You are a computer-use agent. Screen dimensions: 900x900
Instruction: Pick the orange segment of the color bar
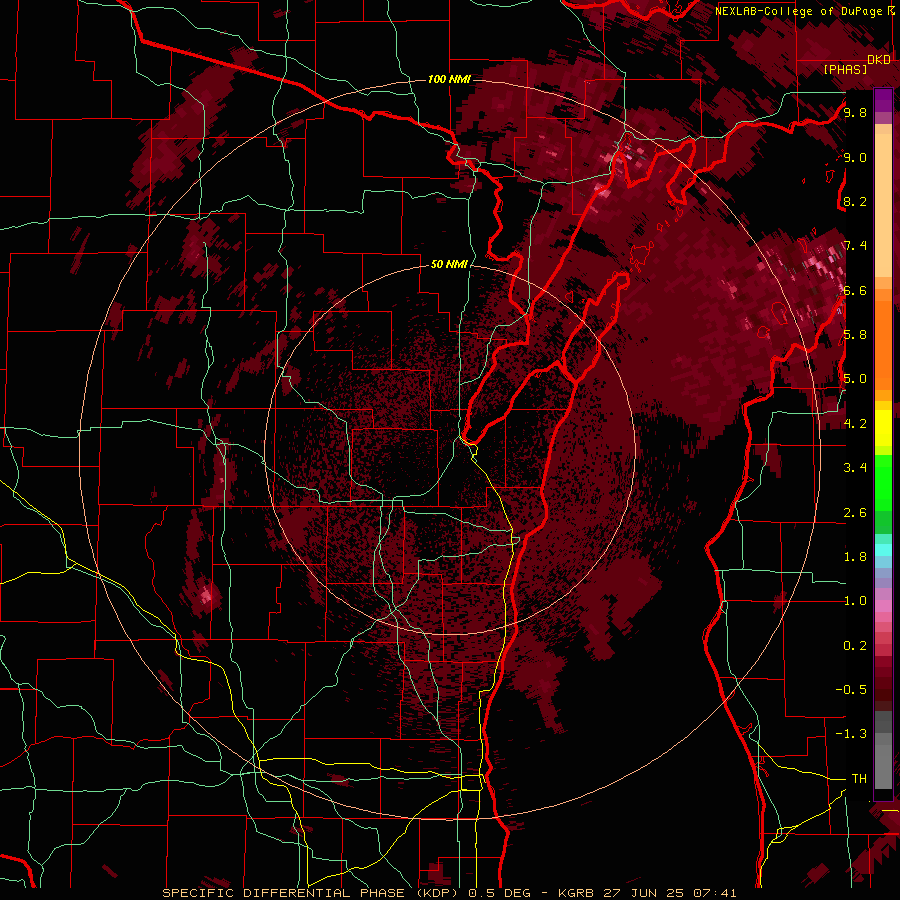[883, 344]
